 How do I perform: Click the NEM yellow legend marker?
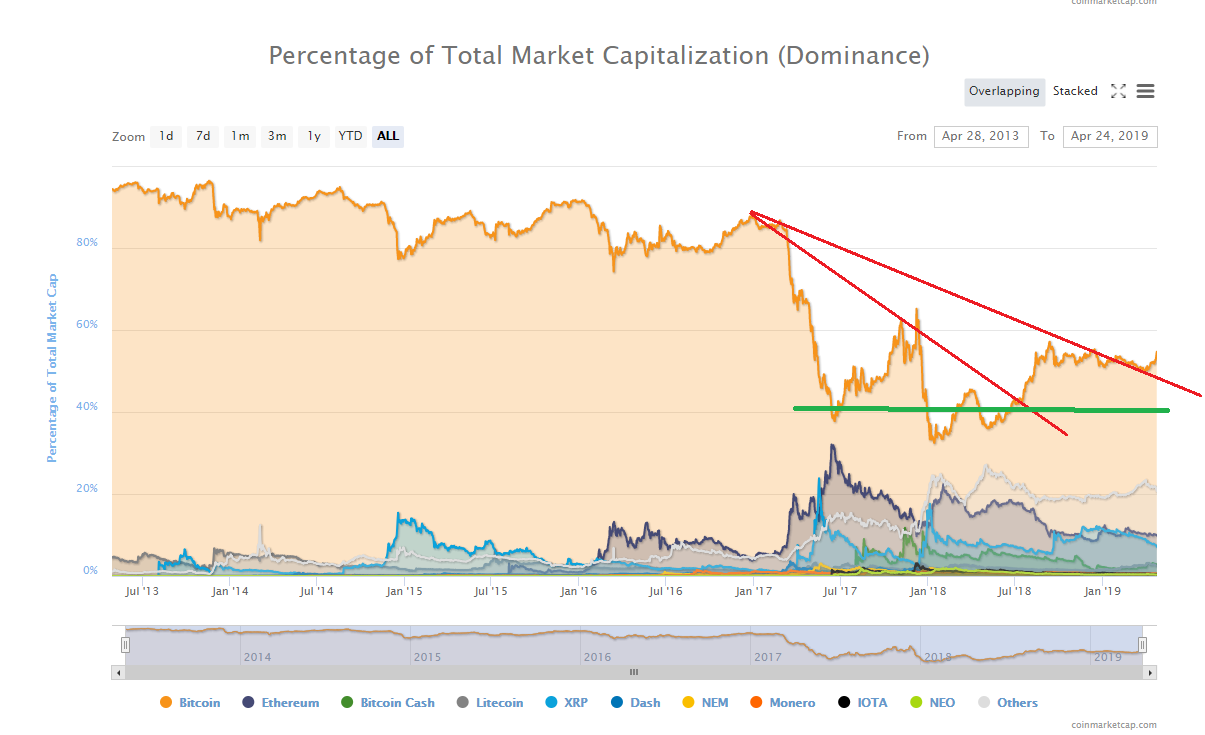click(686, 702)
